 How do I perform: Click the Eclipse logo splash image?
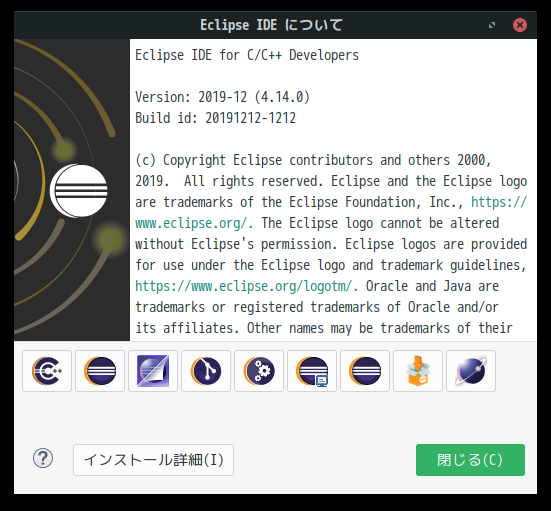(x=72, y=190)
